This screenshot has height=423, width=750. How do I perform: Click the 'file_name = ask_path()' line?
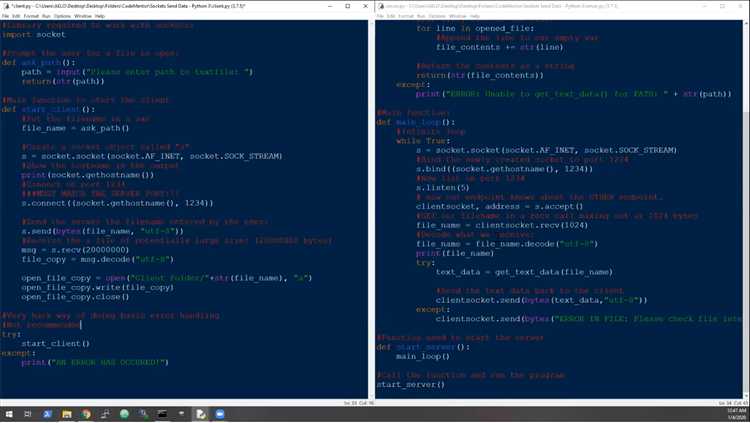tap(75, 128)
